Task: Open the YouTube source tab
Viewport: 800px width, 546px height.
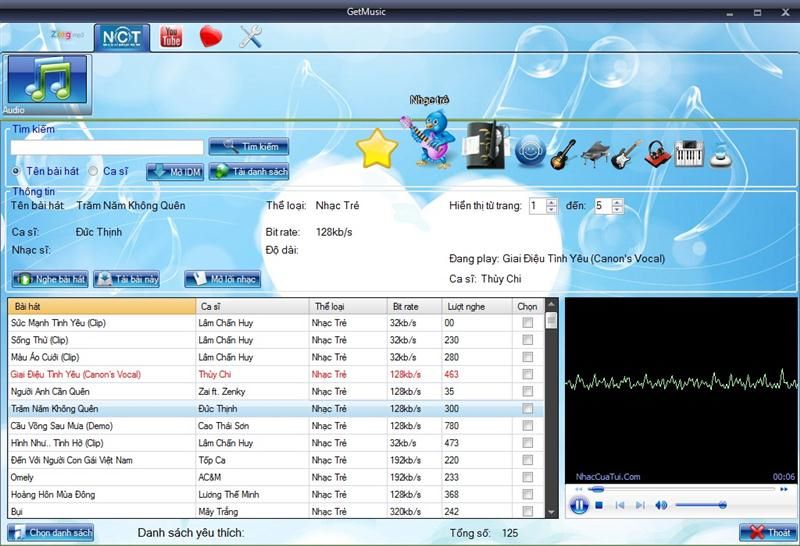Action: 171,38
